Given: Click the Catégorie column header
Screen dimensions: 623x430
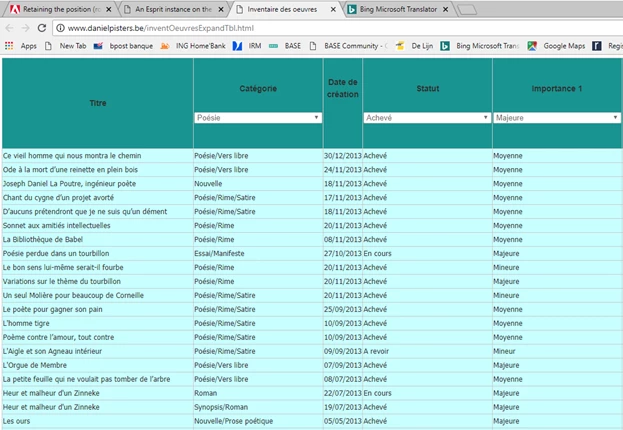Looking at the screenshot, I should click(258, 88).
